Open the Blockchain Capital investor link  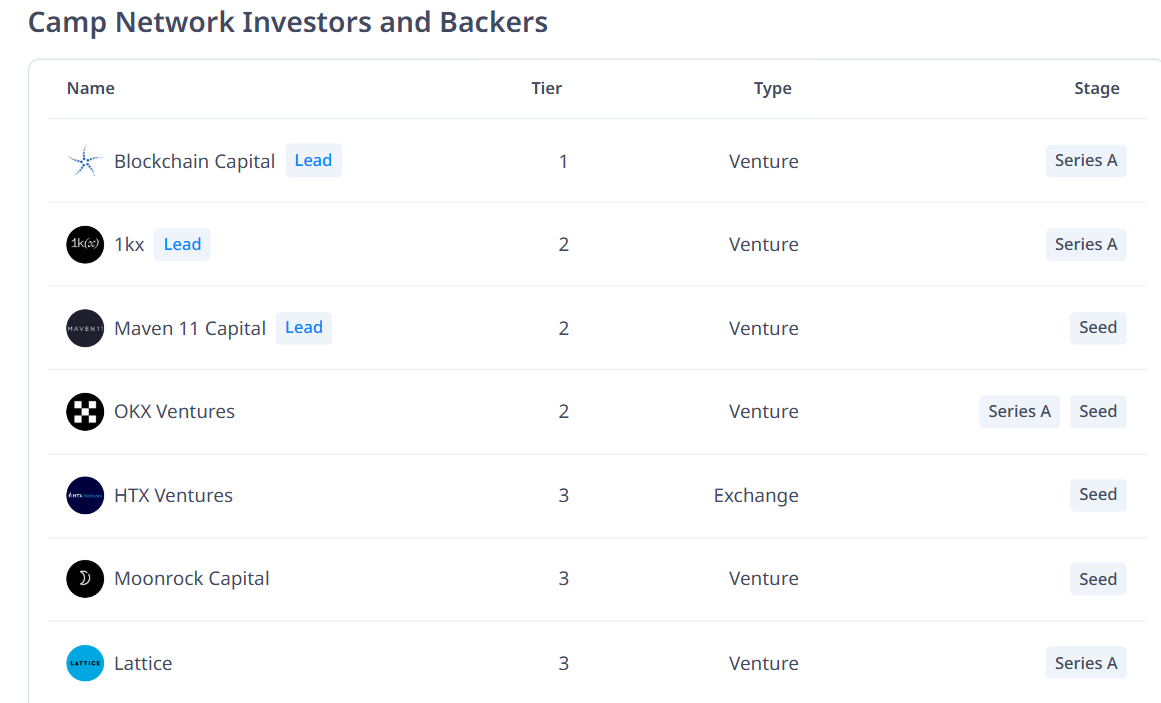pos(194,161)
